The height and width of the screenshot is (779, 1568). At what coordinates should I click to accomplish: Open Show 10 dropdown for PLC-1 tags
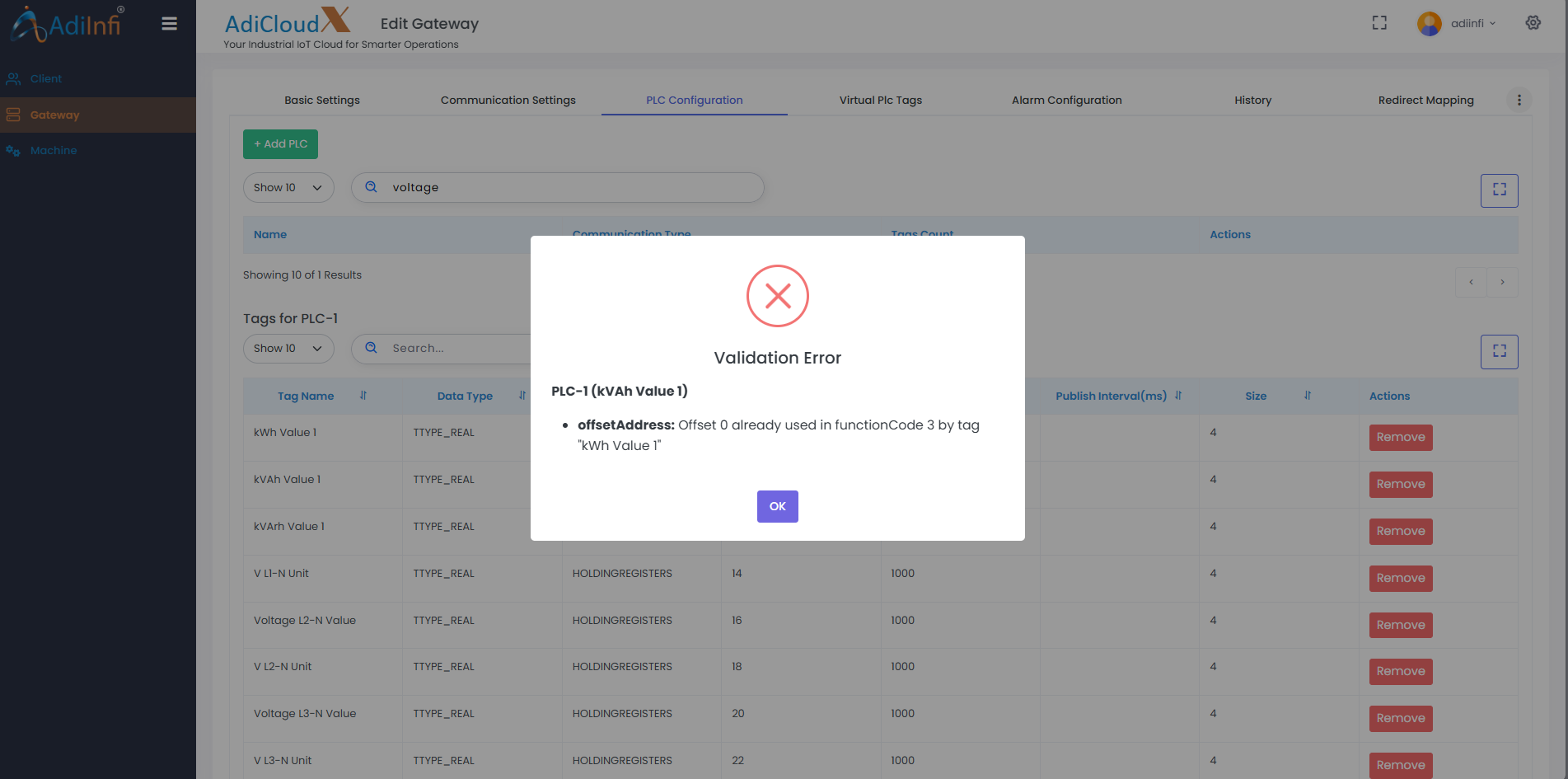tap(288, 349)
